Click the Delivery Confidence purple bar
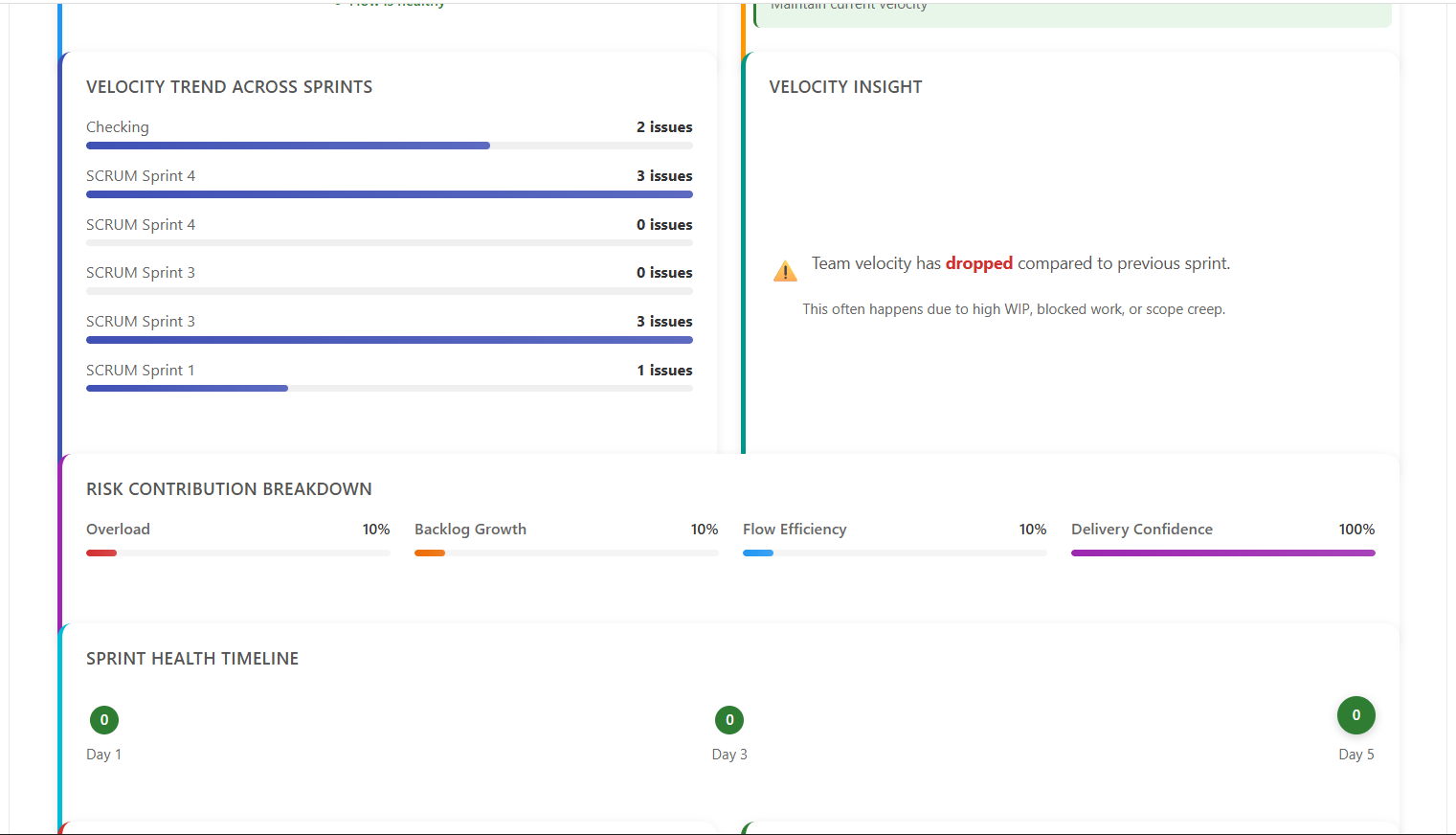This screenshot has height=835, width=1456. [x=1223, y=553]
